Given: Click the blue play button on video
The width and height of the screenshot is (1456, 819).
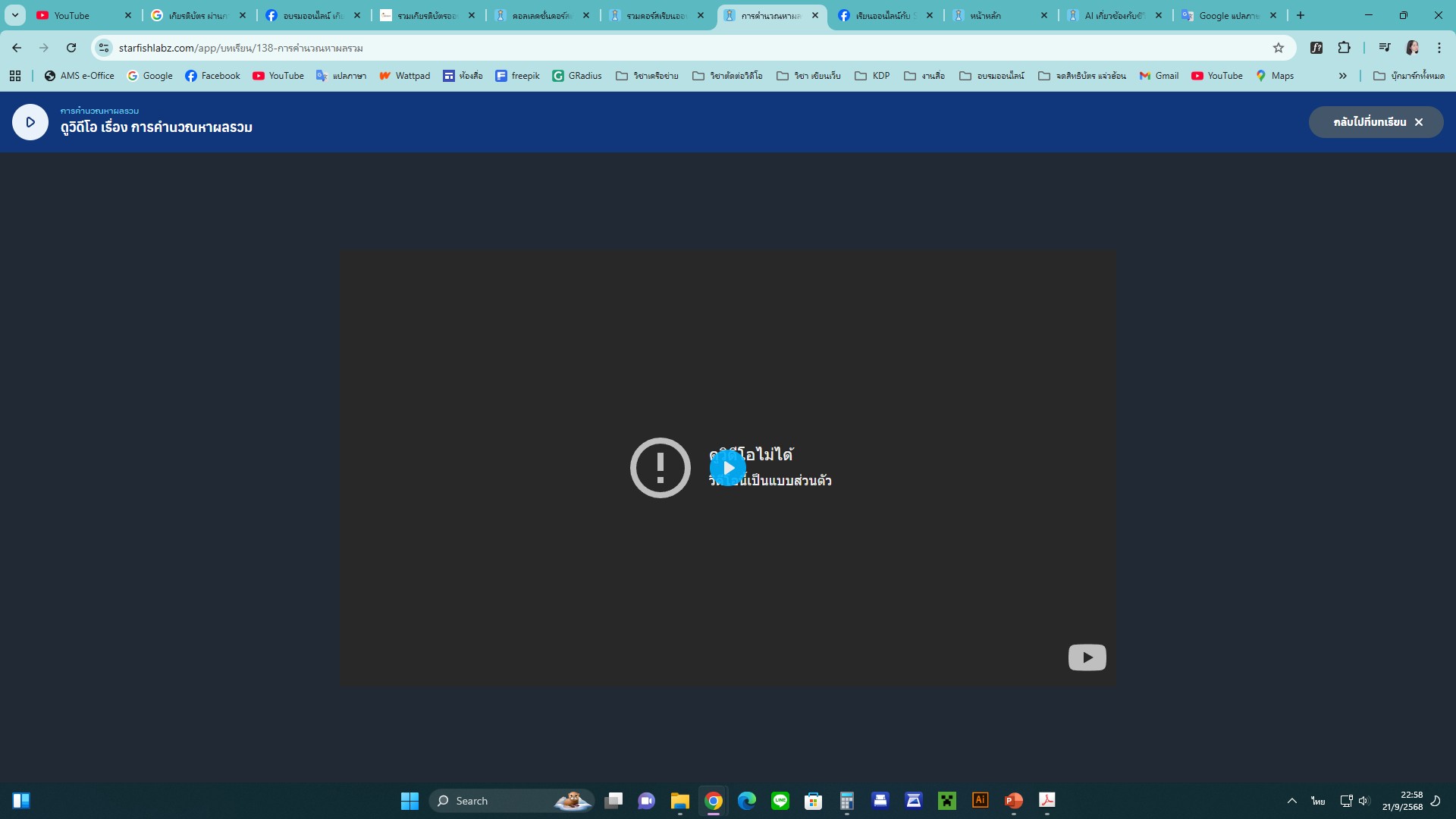Looking at the screenshot, I should click(728, 468).
